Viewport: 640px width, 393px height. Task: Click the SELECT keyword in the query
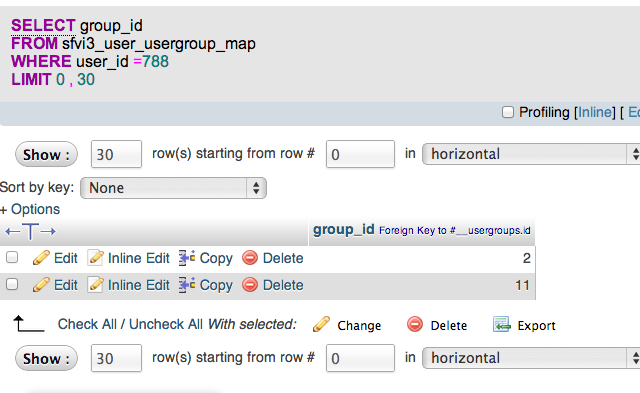pos(43,26)
